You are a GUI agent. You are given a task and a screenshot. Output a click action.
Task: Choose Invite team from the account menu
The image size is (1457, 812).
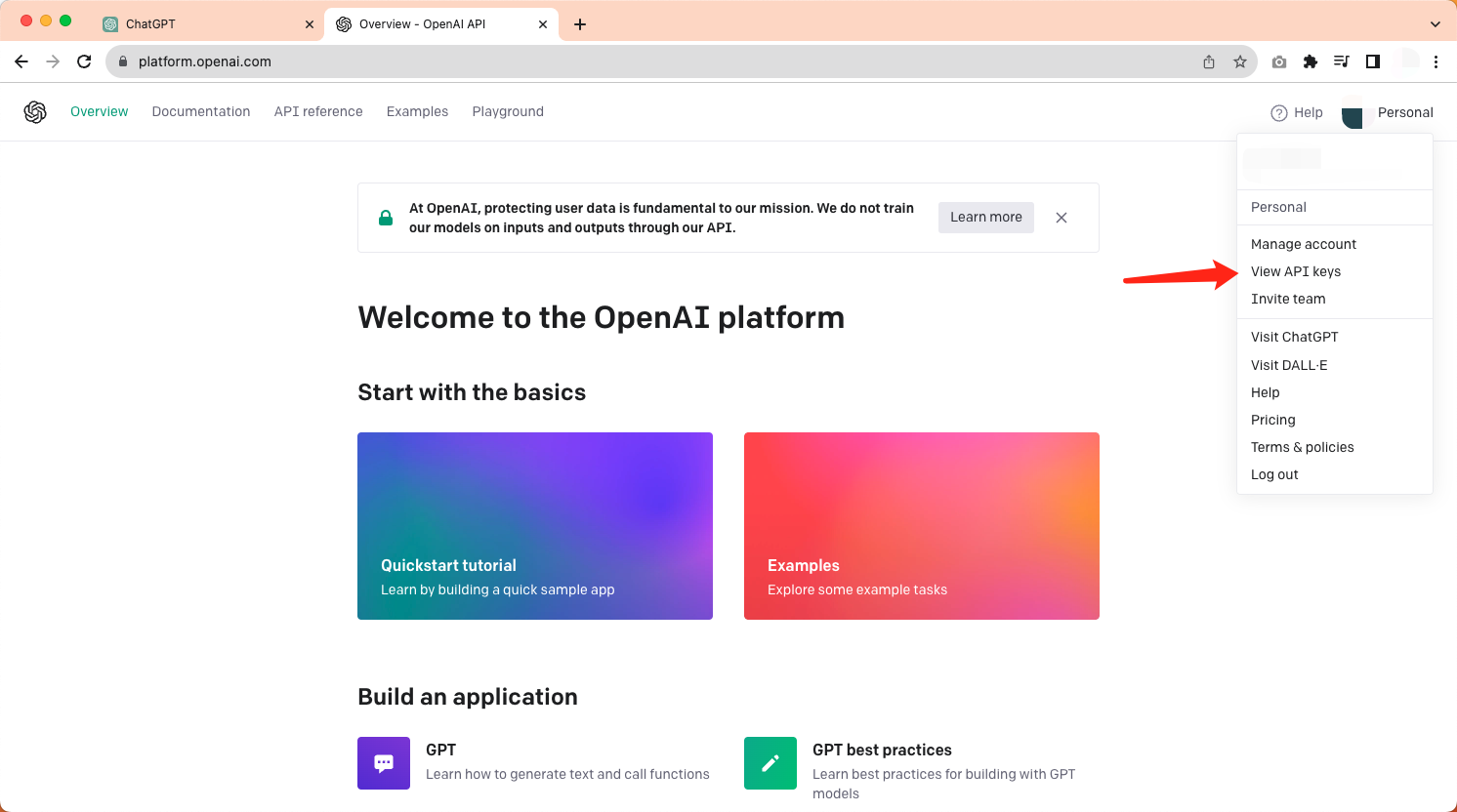pos(1335,300)
